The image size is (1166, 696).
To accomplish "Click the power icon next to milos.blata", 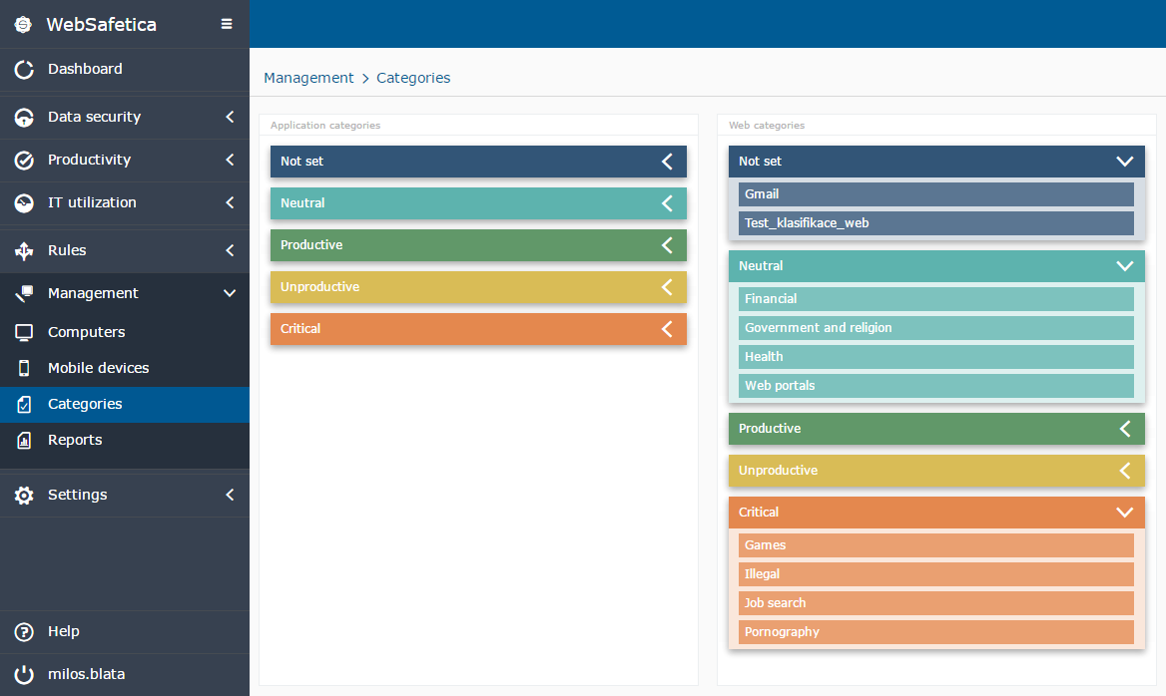I will point(24,675).
